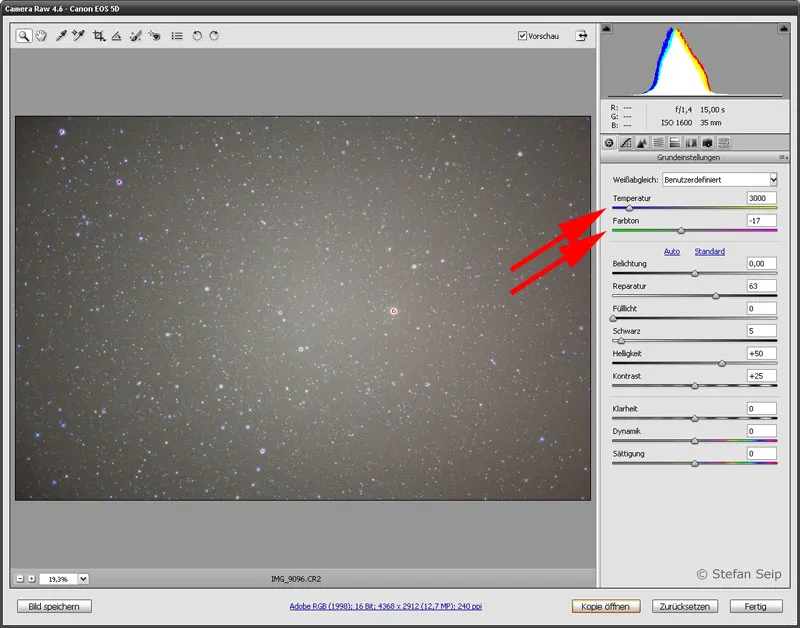
Task: Click the Standard link
Action: click(x=710, y=252)
